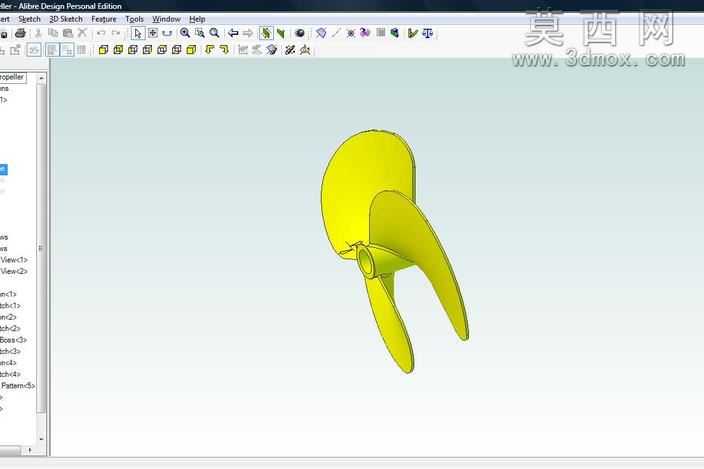Click the Paste icon in the toolbar

(68, 33)
